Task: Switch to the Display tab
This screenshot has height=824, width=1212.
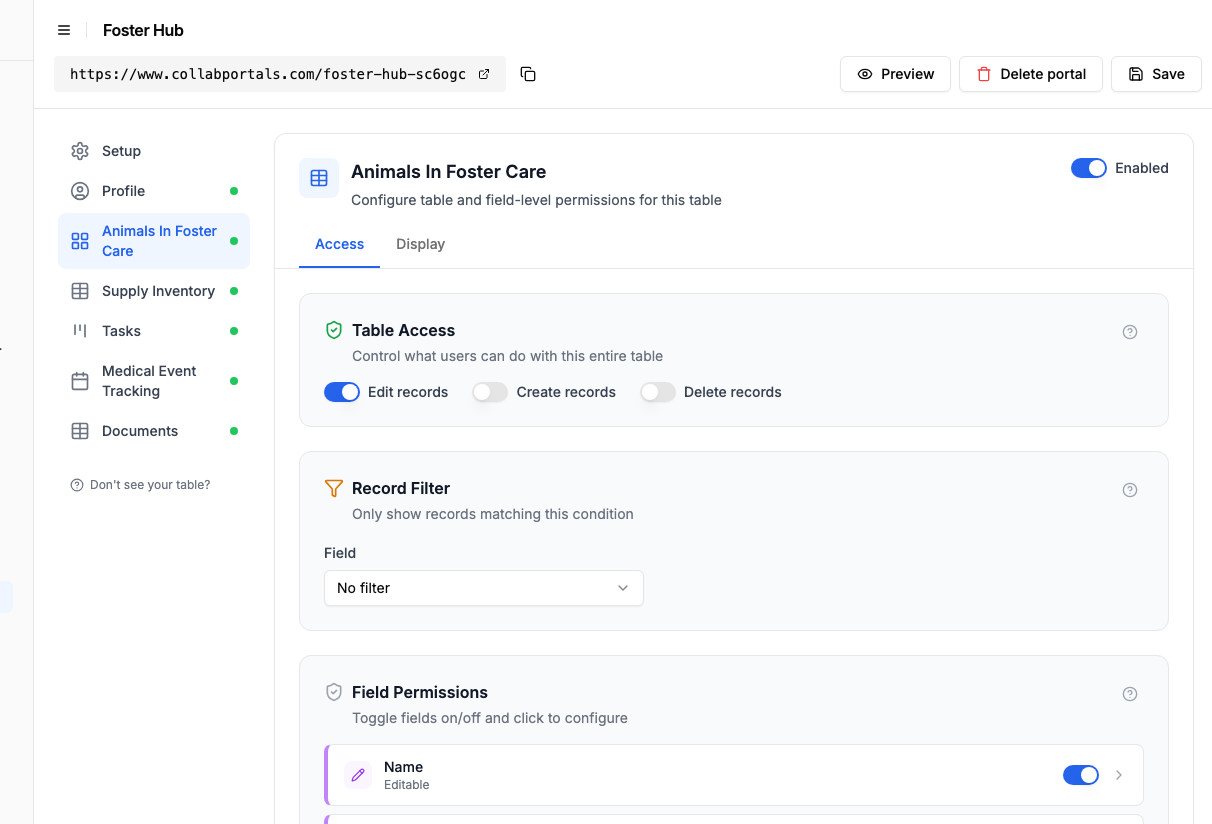Action: tap(420, 244)
